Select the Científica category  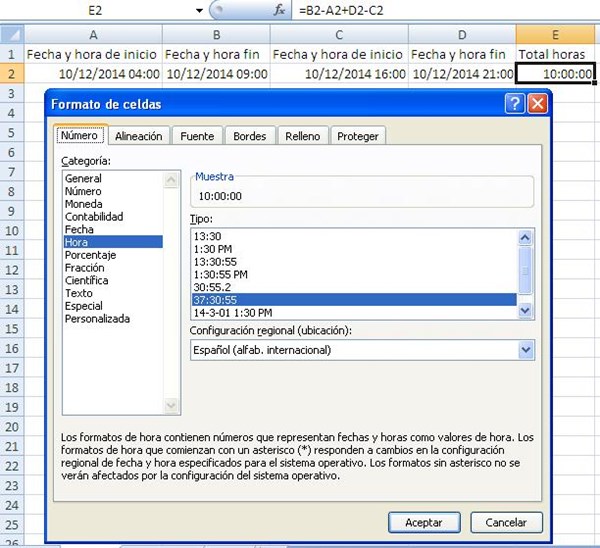113,280
